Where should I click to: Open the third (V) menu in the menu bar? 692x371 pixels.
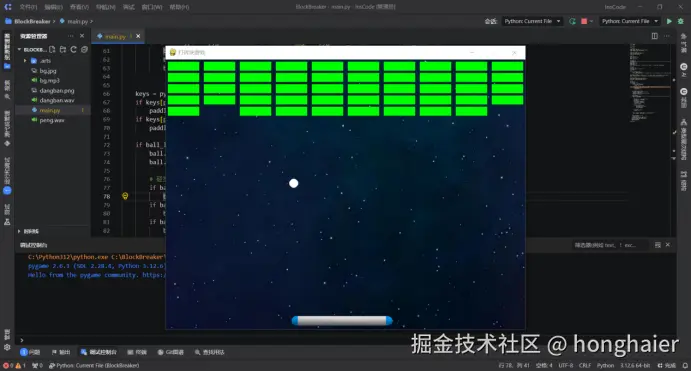point(79,7)
